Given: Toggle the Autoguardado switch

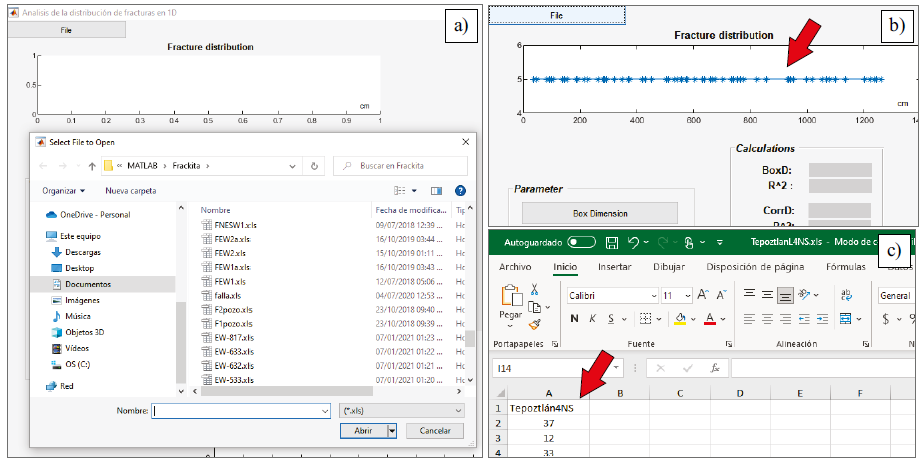Looking at the screenshot, I should (x=581, y=243).
